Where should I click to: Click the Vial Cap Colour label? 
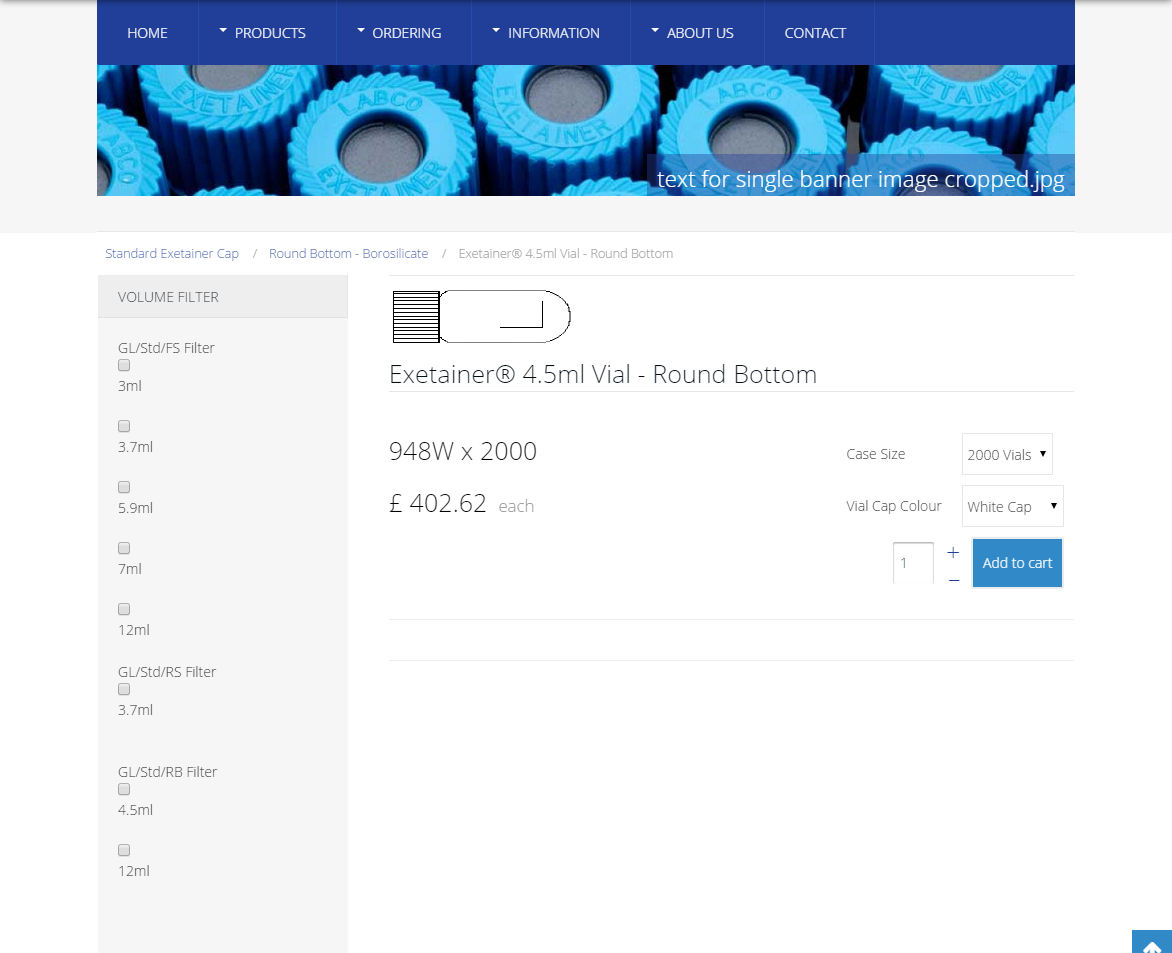click(894, 506)
